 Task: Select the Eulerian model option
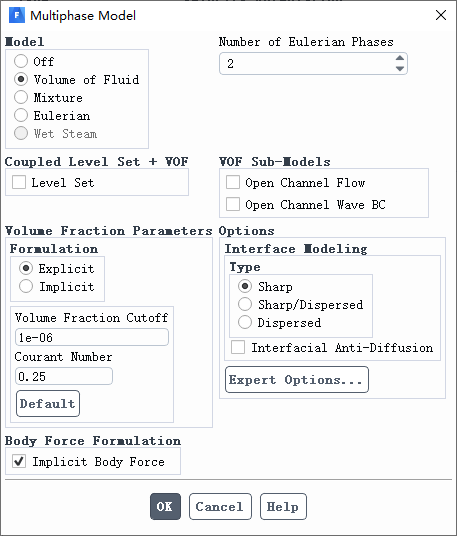click(x=21, y=115)
